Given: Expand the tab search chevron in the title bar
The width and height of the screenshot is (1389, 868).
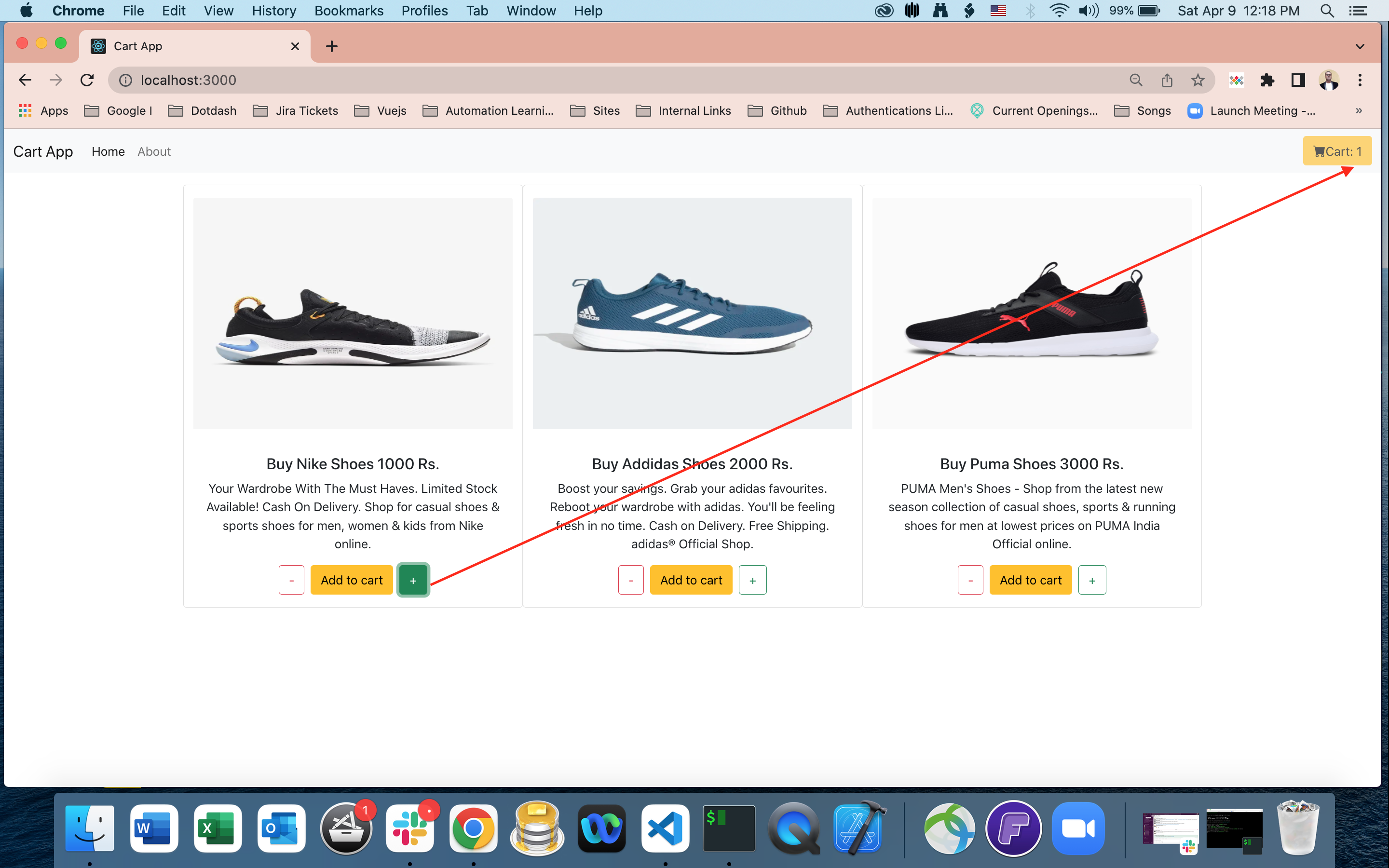Looking at the screenshot, I should (x=1359, y=46).
